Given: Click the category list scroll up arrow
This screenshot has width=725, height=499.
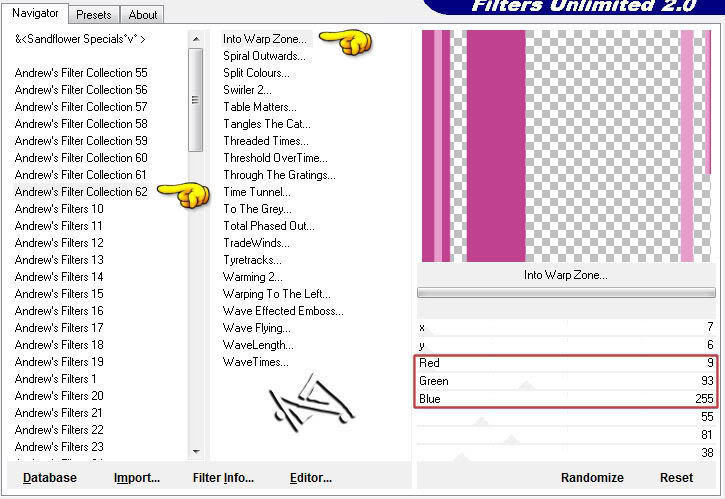Looking at the screenshot, I should [x=196, y=39].
